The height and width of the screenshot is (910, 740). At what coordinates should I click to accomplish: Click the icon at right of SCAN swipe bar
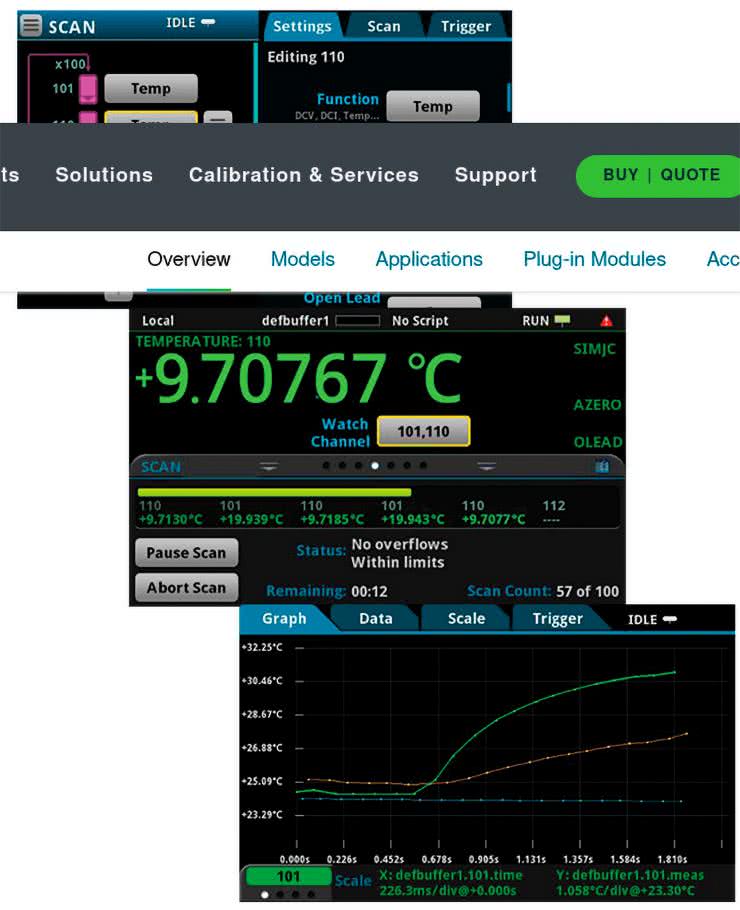(602, 467)
